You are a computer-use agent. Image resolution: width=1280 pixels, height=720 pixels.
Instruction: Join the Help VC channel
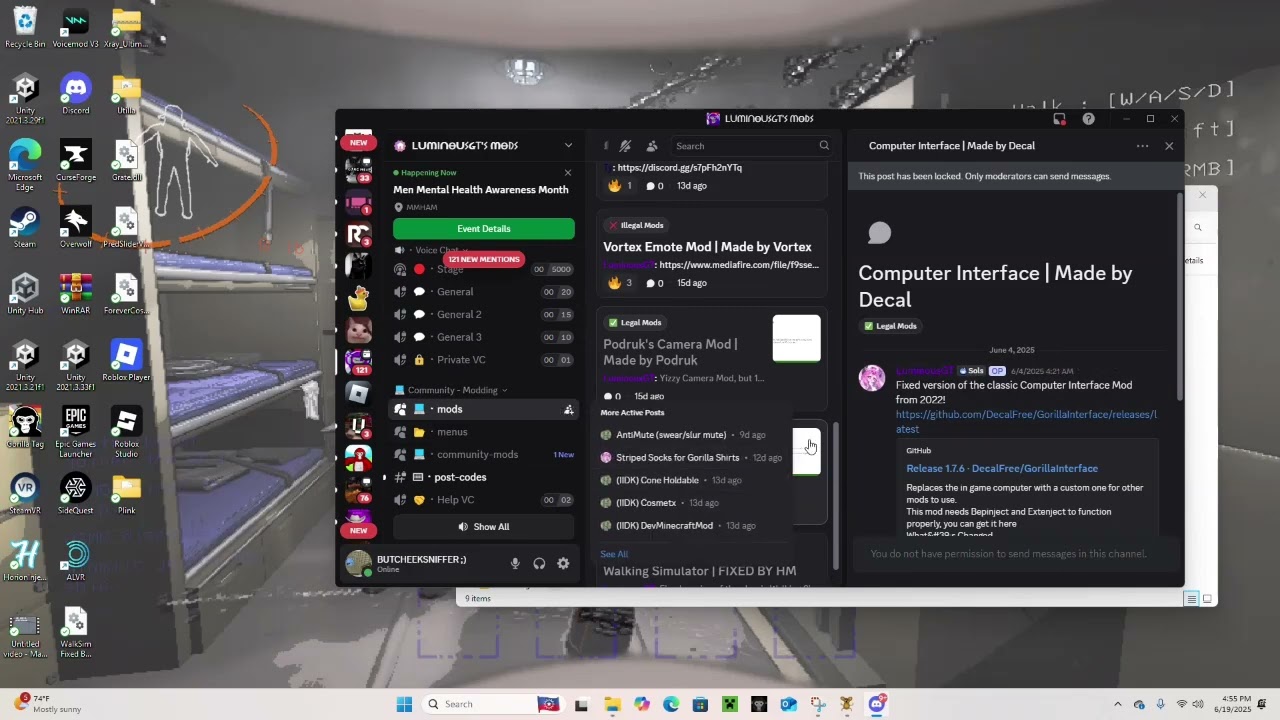[484, 500]
